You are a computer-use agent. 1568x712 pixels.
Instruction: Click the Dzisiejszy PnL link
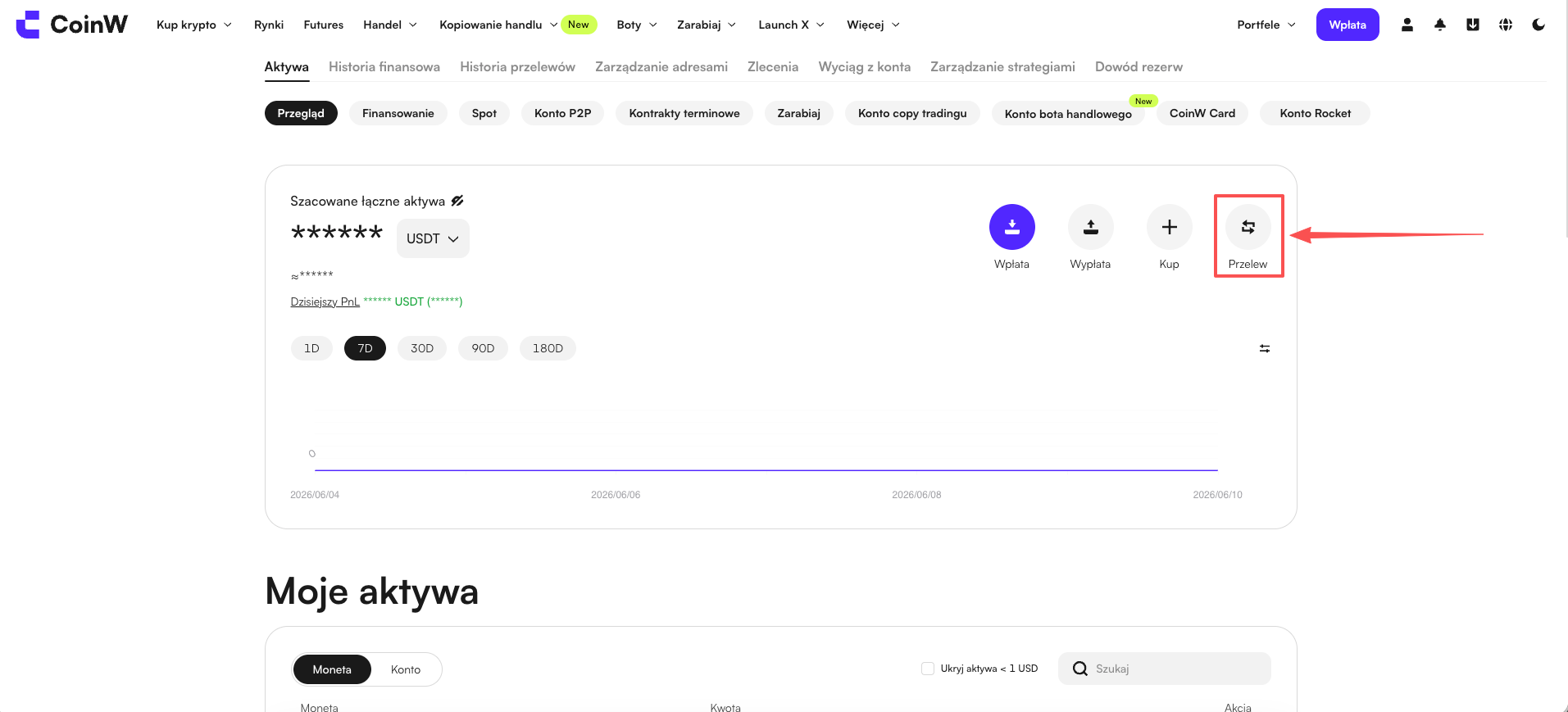tap(325, 302)
